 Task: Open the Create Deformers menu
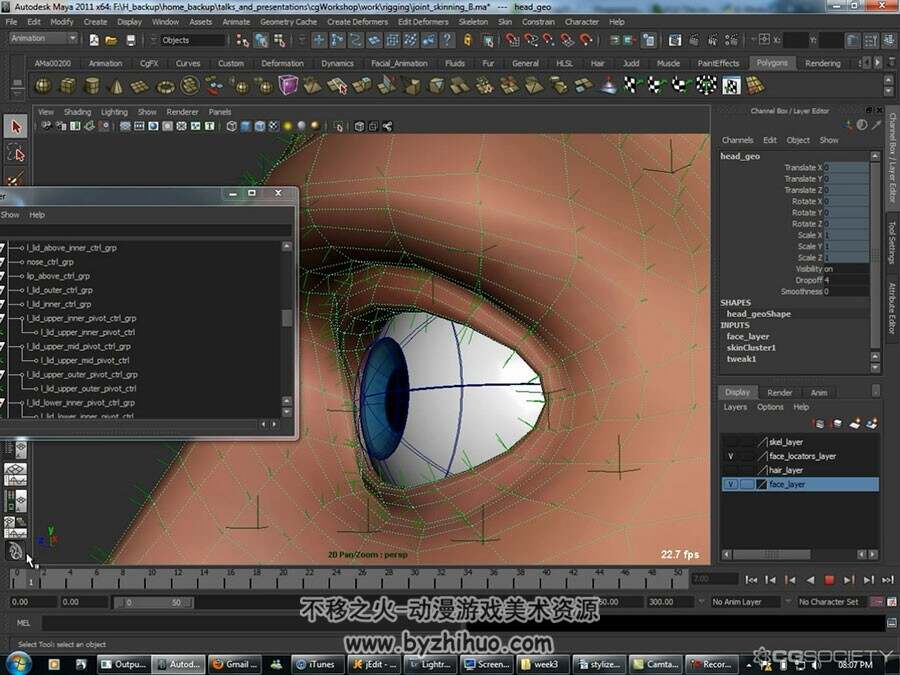[358, 22]
